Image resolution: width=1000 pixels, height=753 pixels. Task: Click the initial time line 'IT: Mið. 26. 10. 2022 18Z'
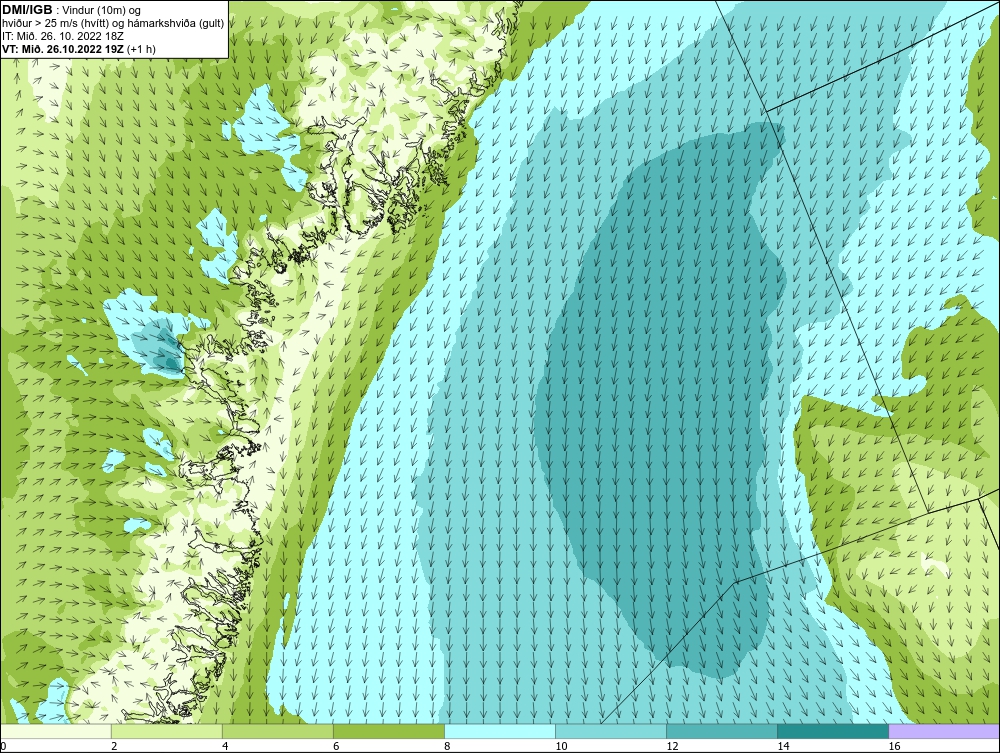tap(63, 36)
